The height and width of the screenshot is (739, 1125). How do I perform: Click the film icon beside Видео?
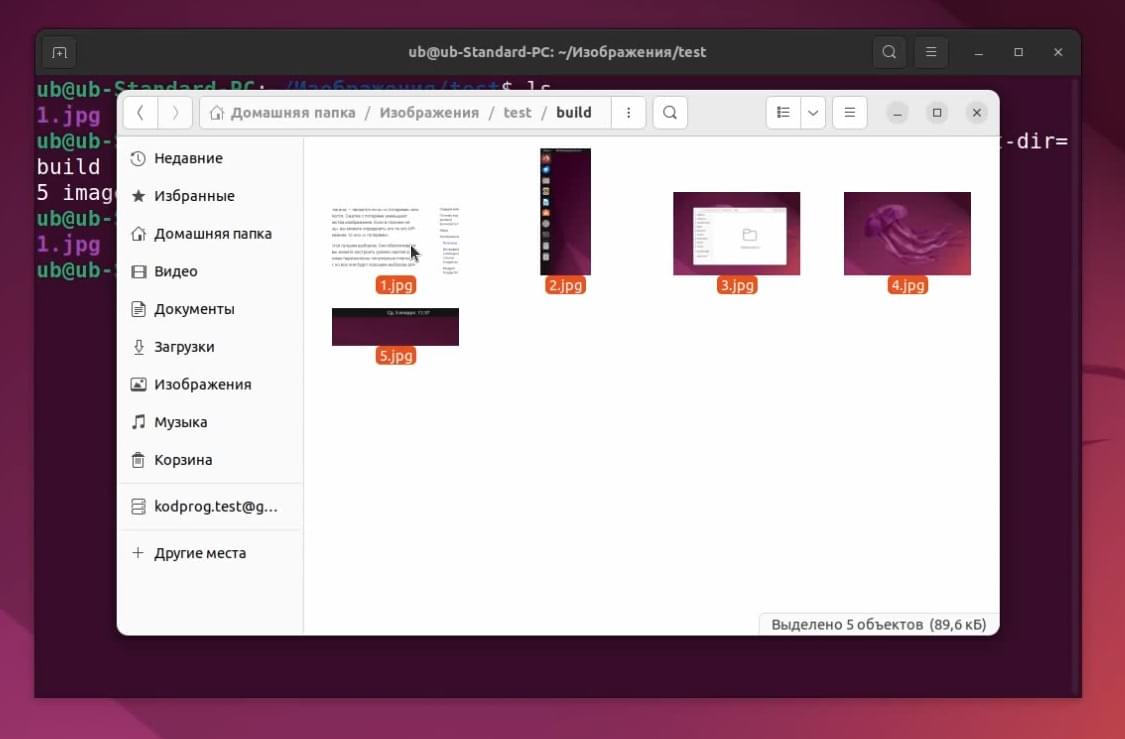coord(138,271)
